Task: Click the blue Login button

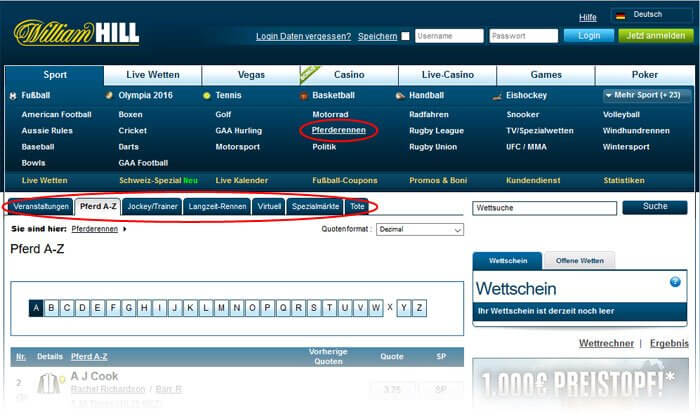Action: pos(589,36)
